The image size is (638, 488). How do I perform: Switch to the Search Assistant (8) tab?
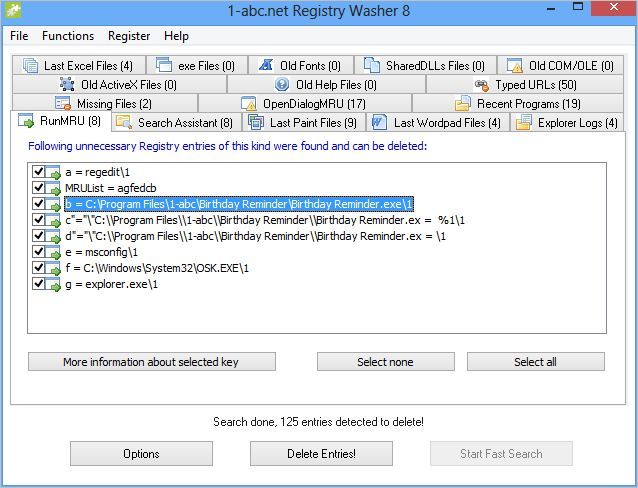tap(176, 122)
